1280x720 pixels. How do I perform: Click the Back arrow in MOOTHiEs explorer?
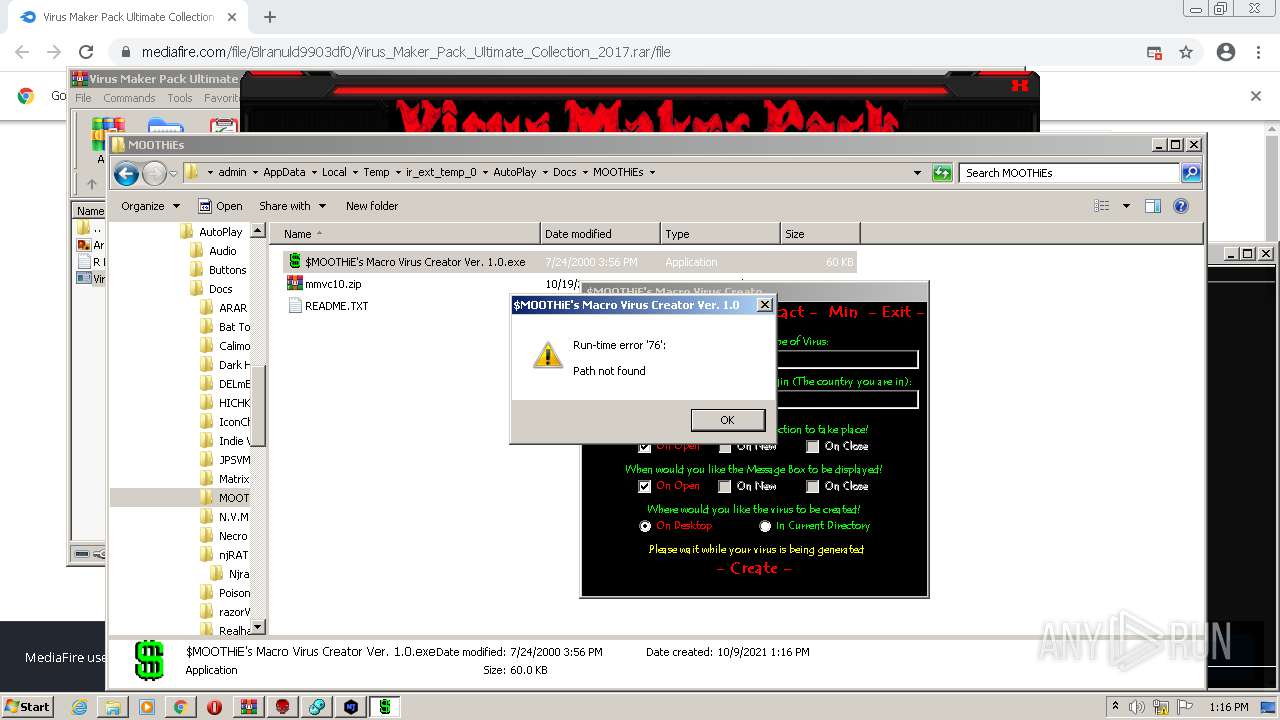[126, 174]
